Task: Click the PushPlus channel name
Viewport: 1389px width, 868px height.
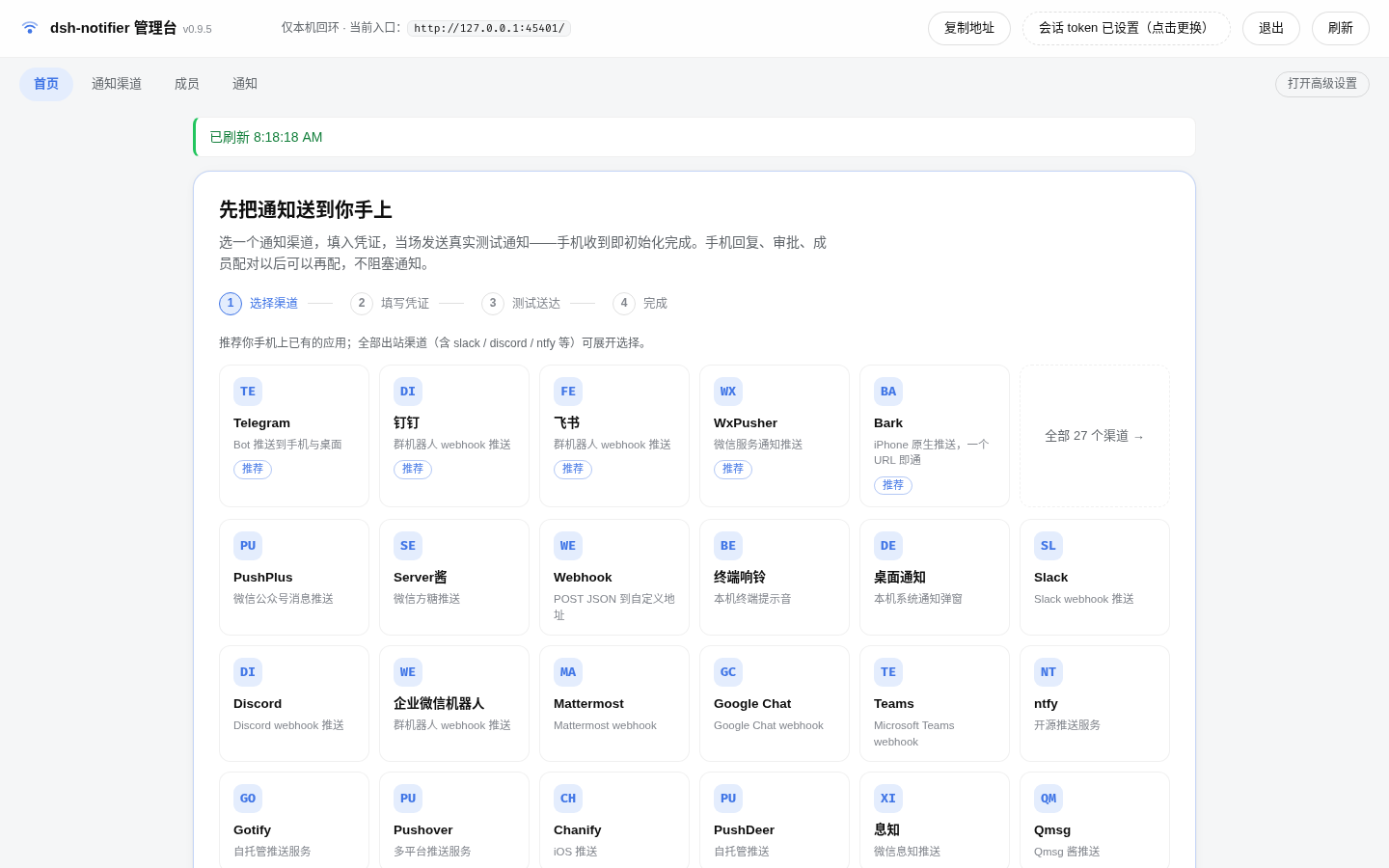Action: tap(263, 578)
